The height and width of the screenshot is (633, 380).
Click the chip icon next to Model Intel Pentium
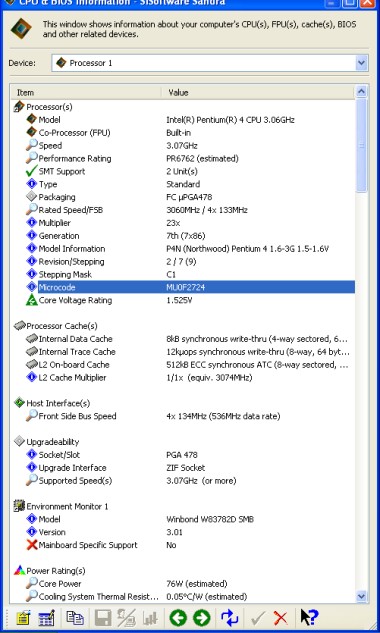point(31,119)
